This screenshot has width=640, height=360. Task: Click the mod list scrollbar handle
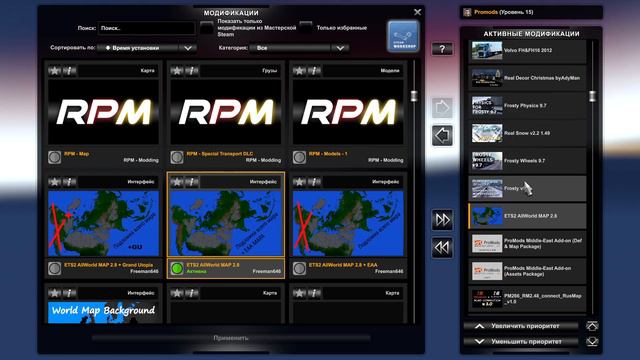pos(414,96)
